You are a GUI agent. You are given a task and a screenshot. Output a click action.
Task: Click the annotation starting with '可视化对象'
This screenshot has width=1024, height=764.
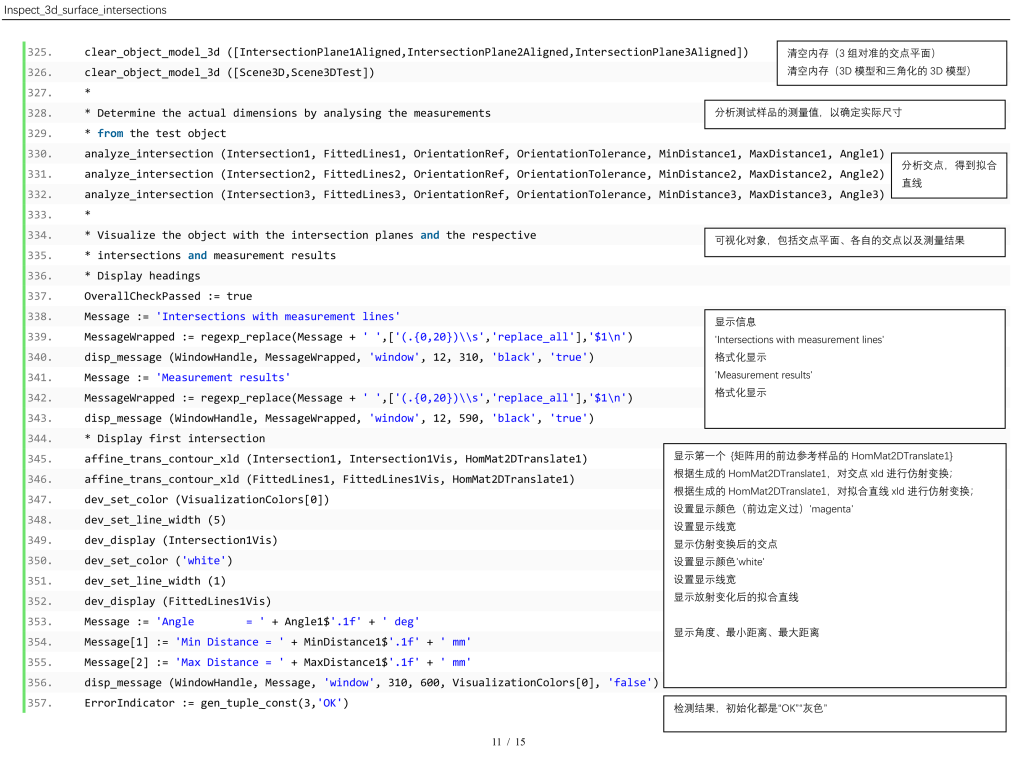(x=854, y=241)
